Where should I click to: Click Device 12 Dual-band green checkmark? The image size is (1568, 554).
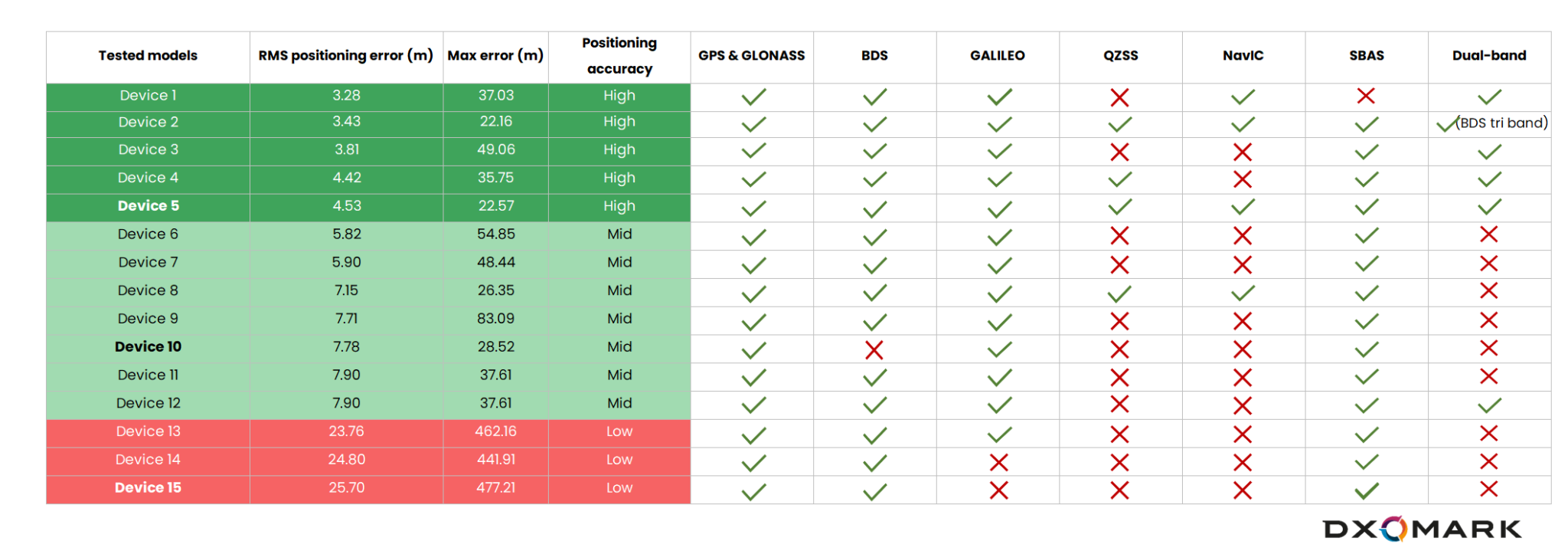pos(1489,405)
